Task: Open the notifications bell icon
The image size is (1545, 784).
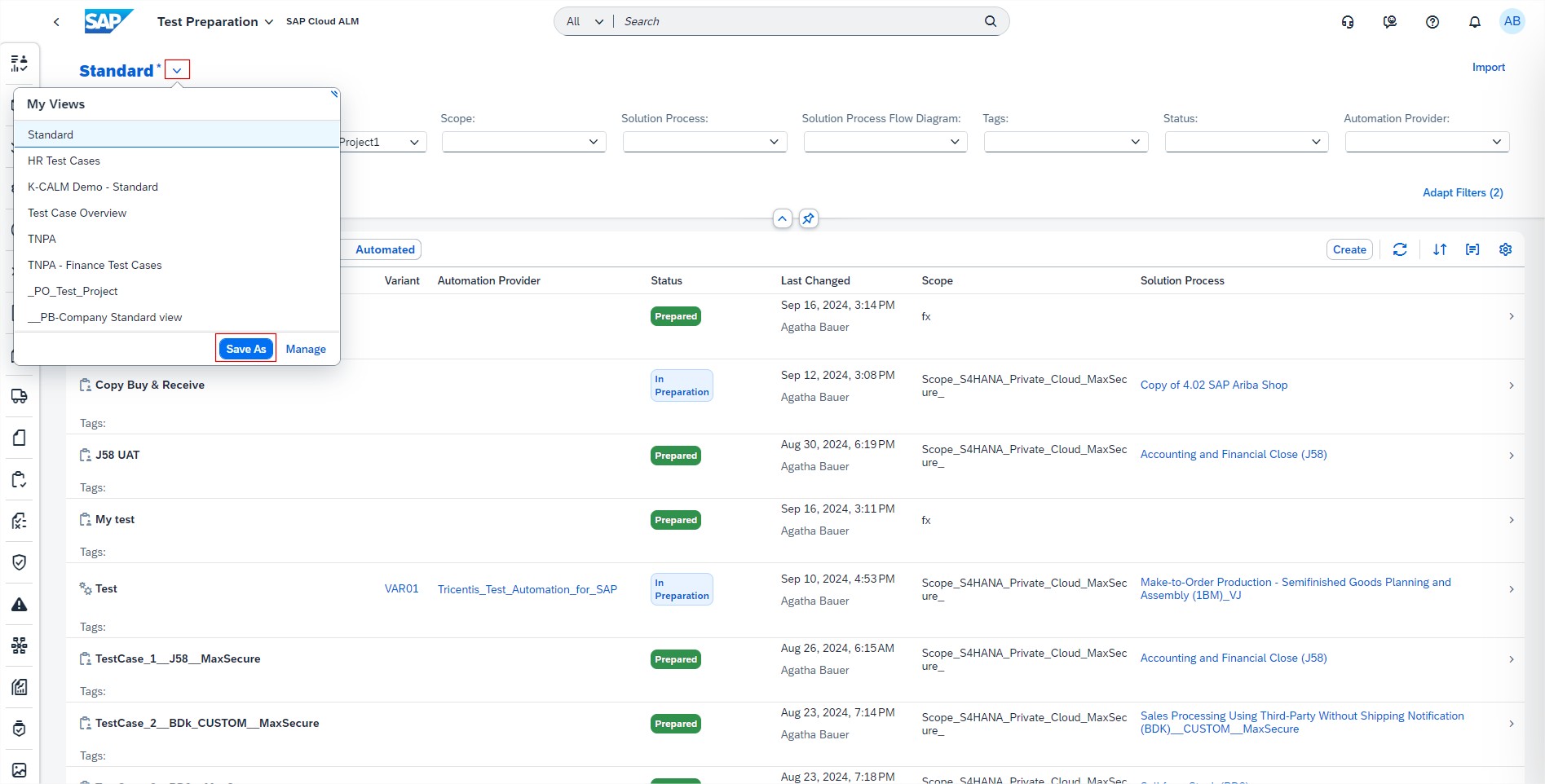Action: click(x=1474, y=22)
